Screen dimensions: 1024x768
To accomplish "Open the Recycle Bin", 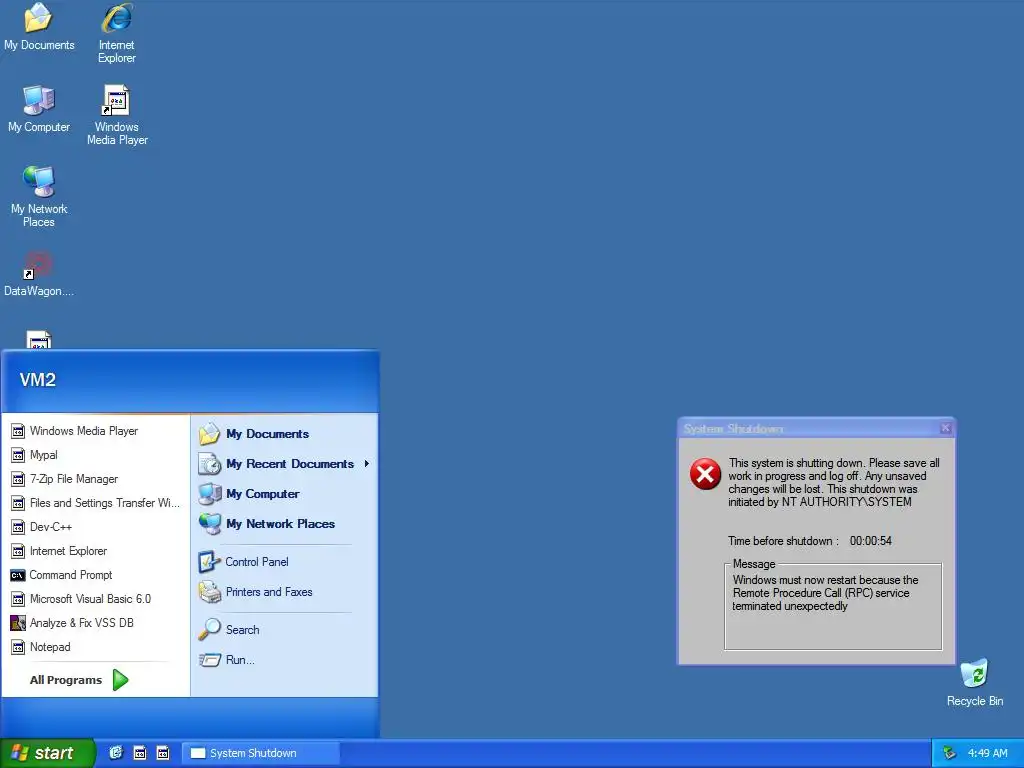I will 974,682.
